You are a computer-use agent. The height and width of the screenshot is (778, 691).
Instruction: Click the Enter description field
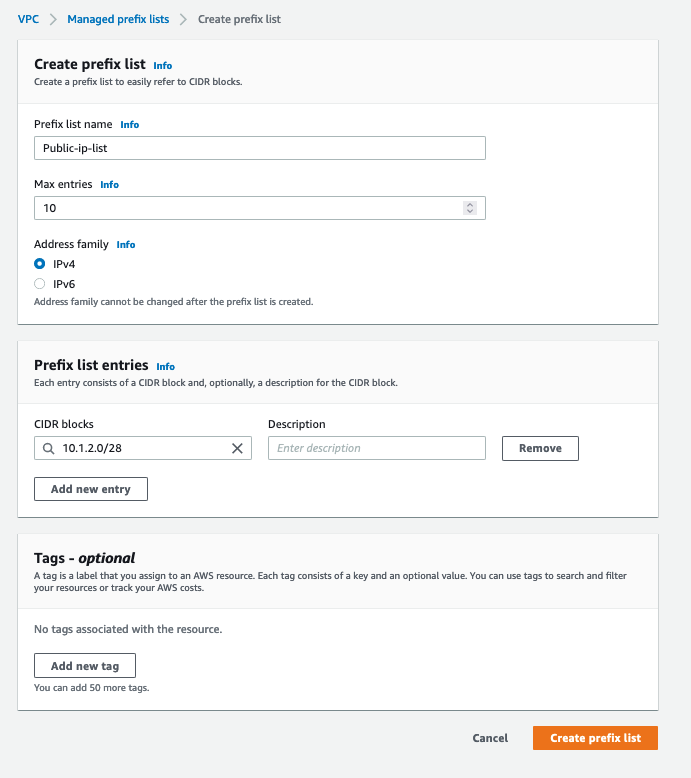(x=376, y=449)
